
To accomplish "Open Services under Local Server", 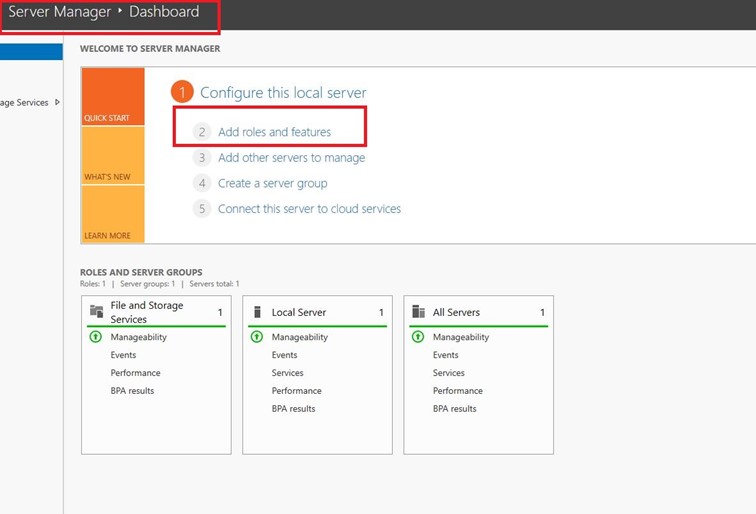I will click(287, 373).
